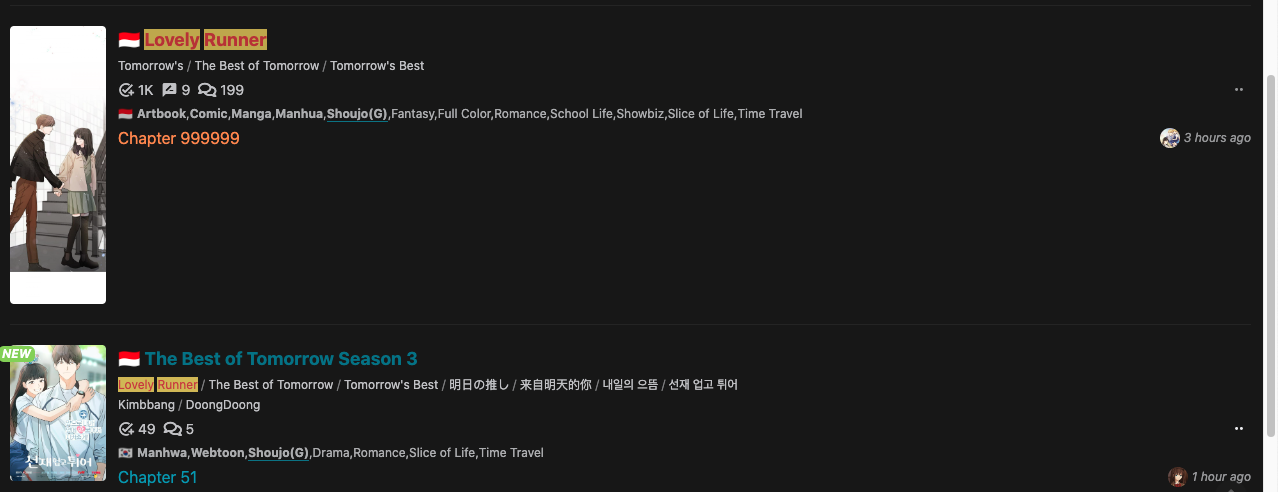This screenshot has height=492, width=1278.
Task: Click the 9 reviews icon
Action: [x=170, y=90]
